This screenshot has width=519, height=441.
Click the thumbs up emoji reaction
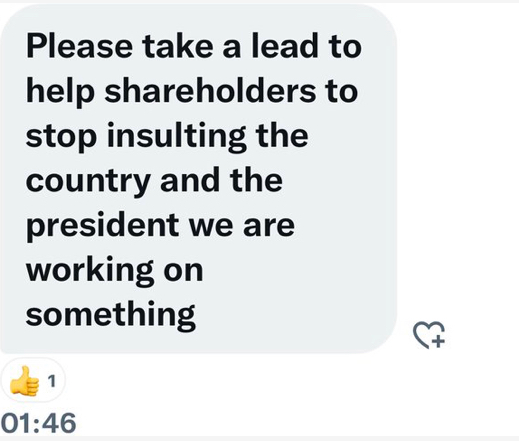[x=24, y=381]
